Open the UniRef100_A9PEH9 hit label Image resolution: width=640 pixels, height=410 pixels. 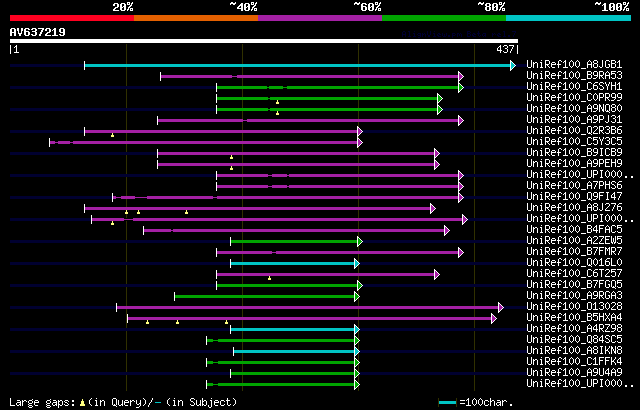click(x=574, y=164)
